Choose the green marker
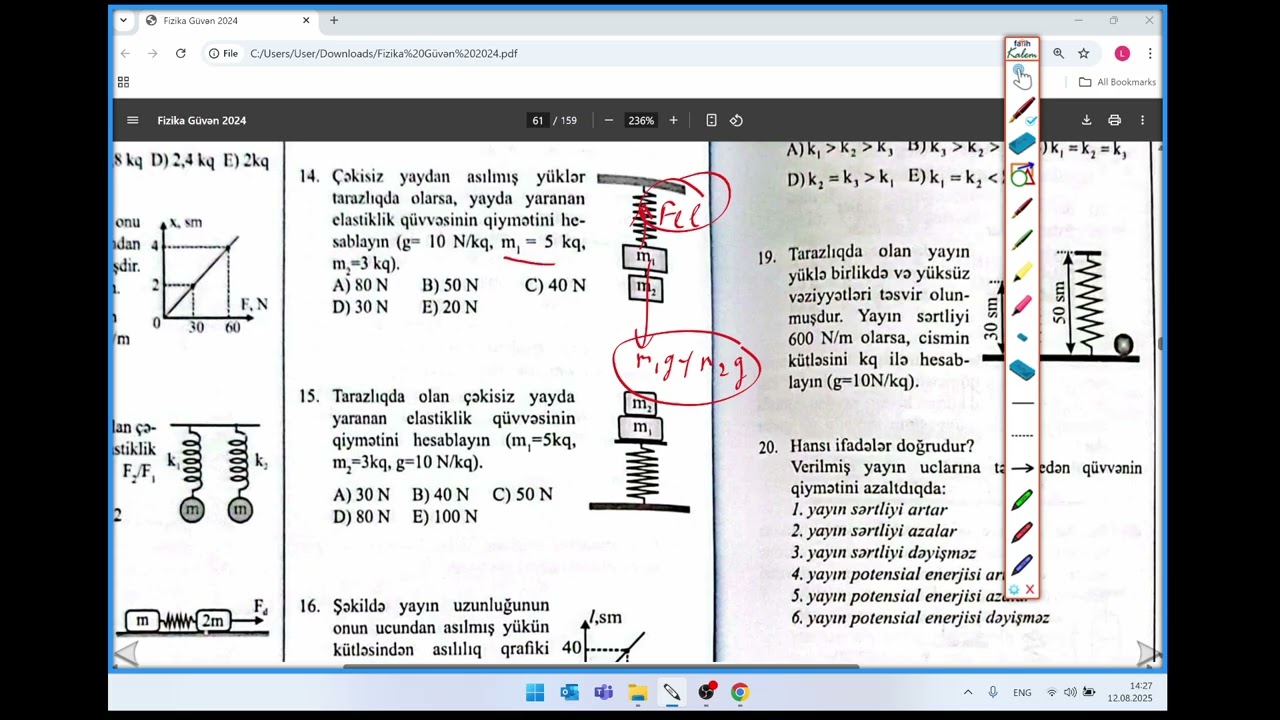The width and height of the screenshot is (1280, 720). (1022, 500)
